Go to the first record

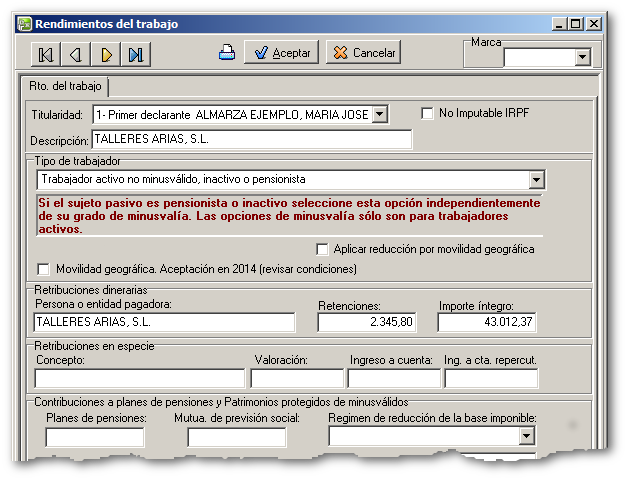pyautogui.click(x=46, y=54)
